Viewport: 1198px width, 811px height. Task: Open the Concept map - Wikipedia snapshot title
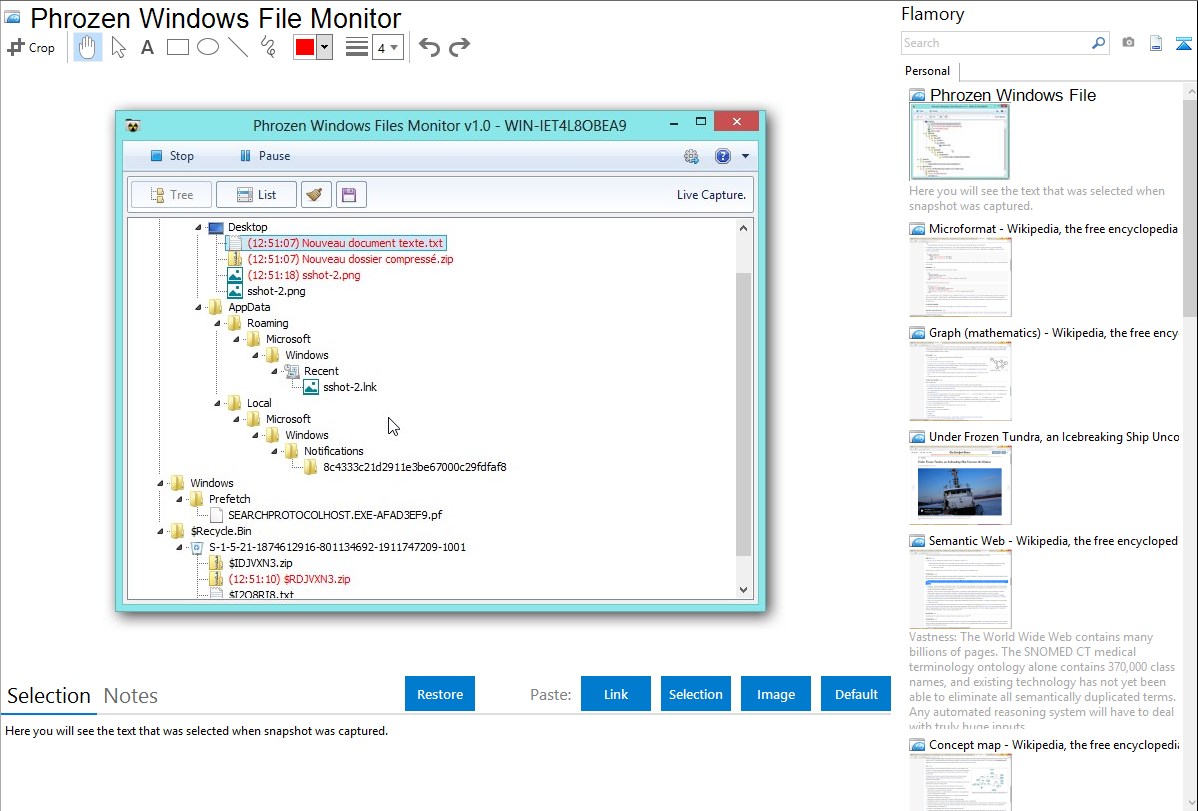point(1053,745)
